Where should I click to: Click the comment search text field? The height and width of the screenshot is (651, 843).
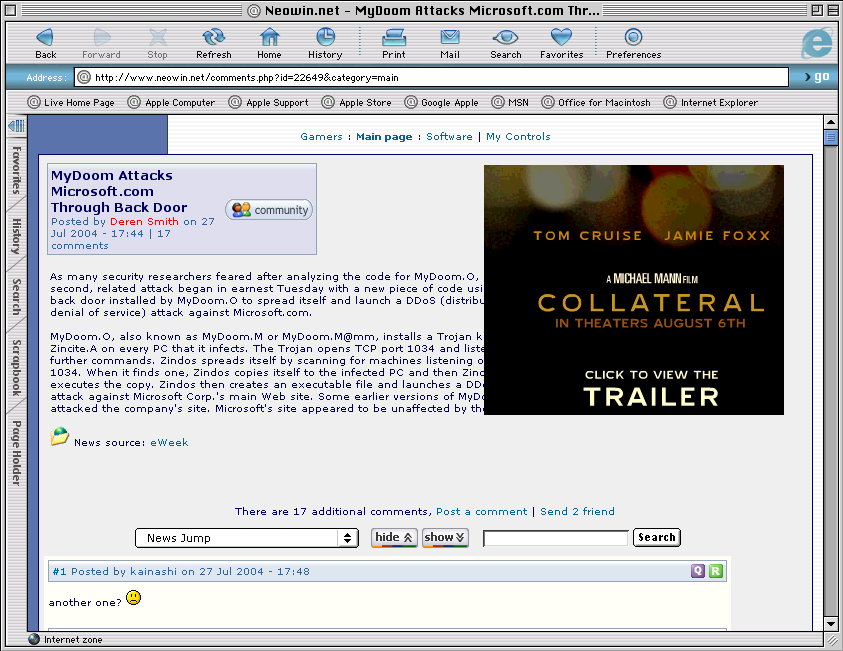555,538
